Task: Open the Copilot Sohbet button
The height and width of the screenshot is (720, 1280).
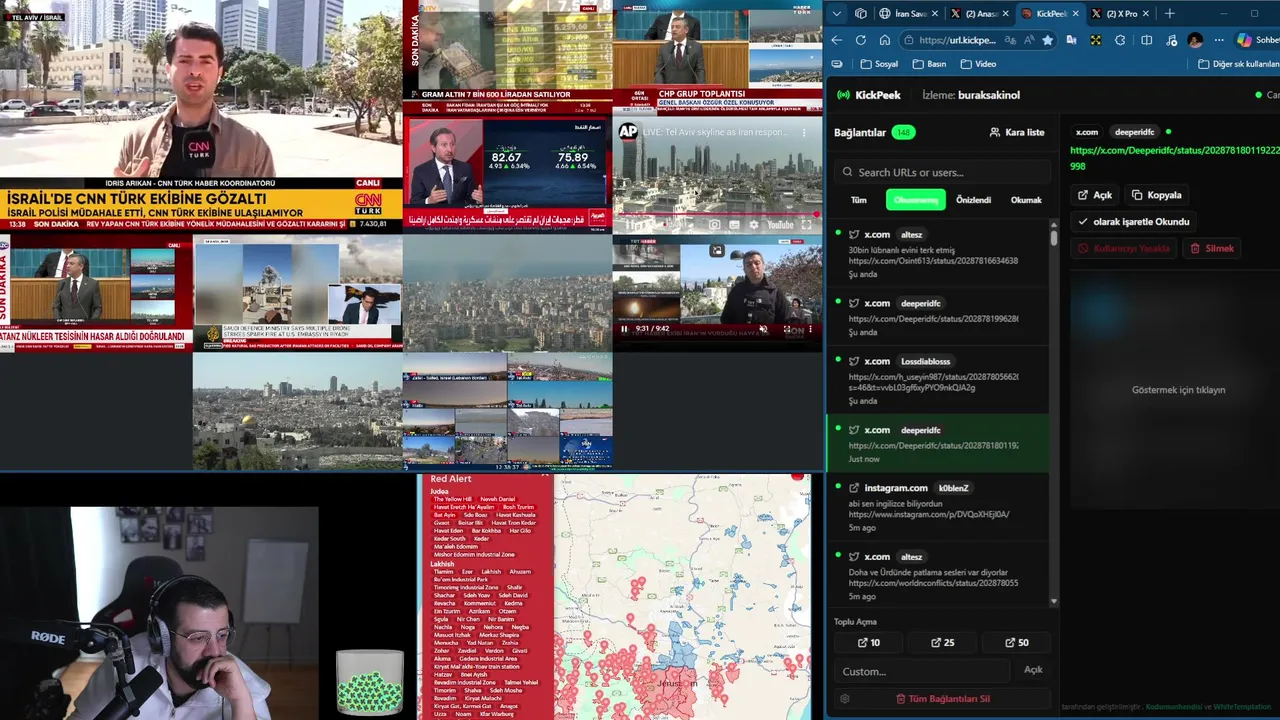Action: [1257, 40]
